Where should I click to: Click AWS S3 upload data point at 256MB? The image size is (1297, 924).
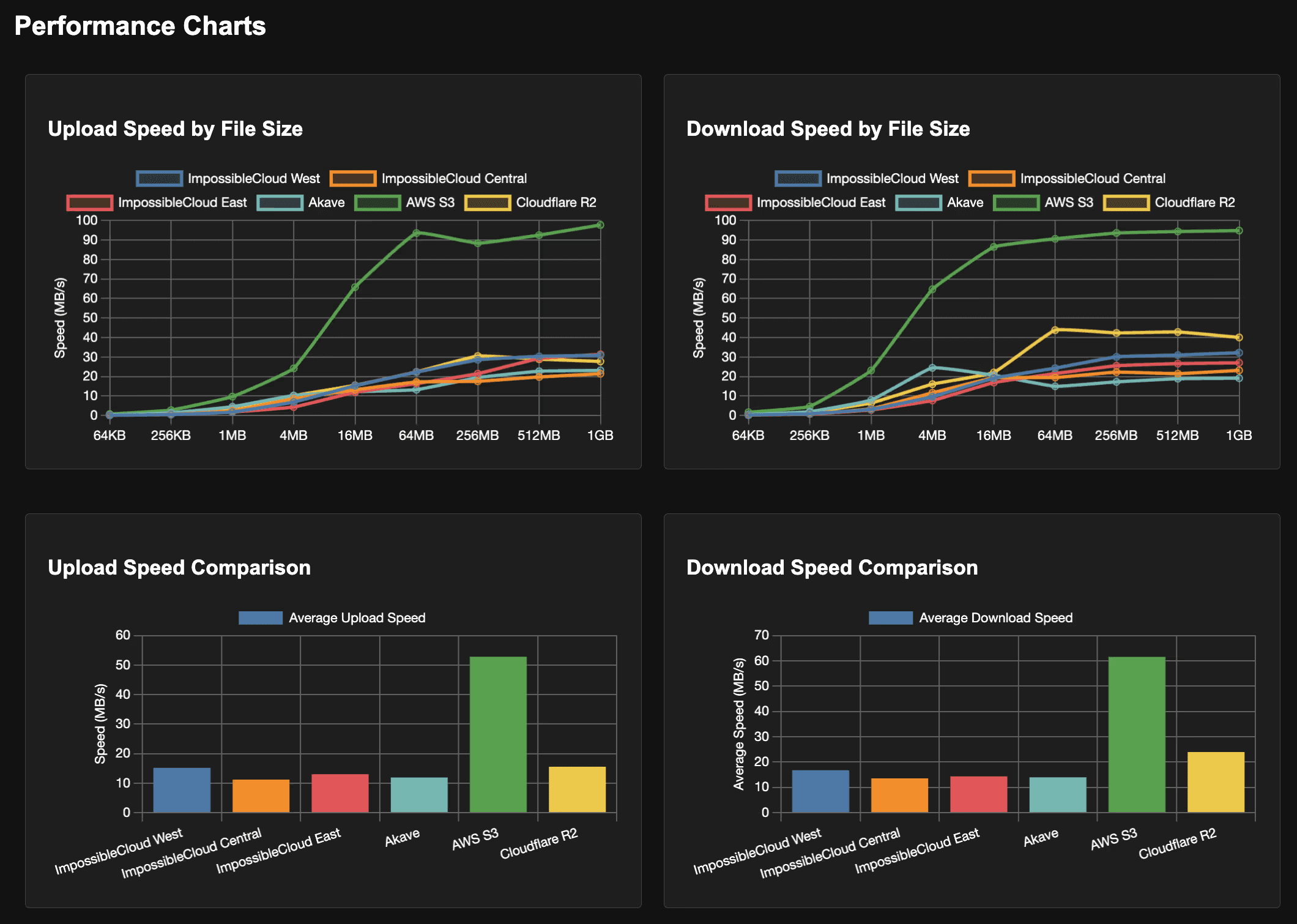(x=478, y=244)
